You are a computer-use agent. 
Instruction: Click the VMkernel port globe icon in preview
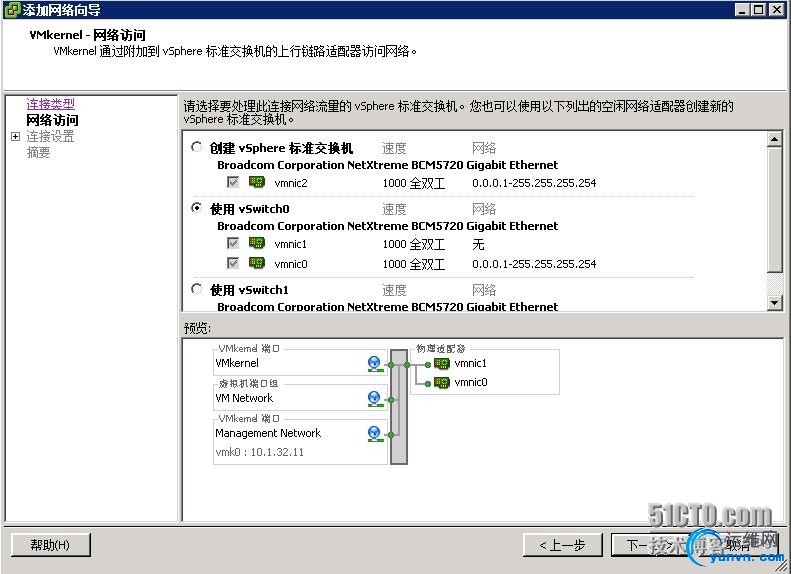[x=374, y=364]
